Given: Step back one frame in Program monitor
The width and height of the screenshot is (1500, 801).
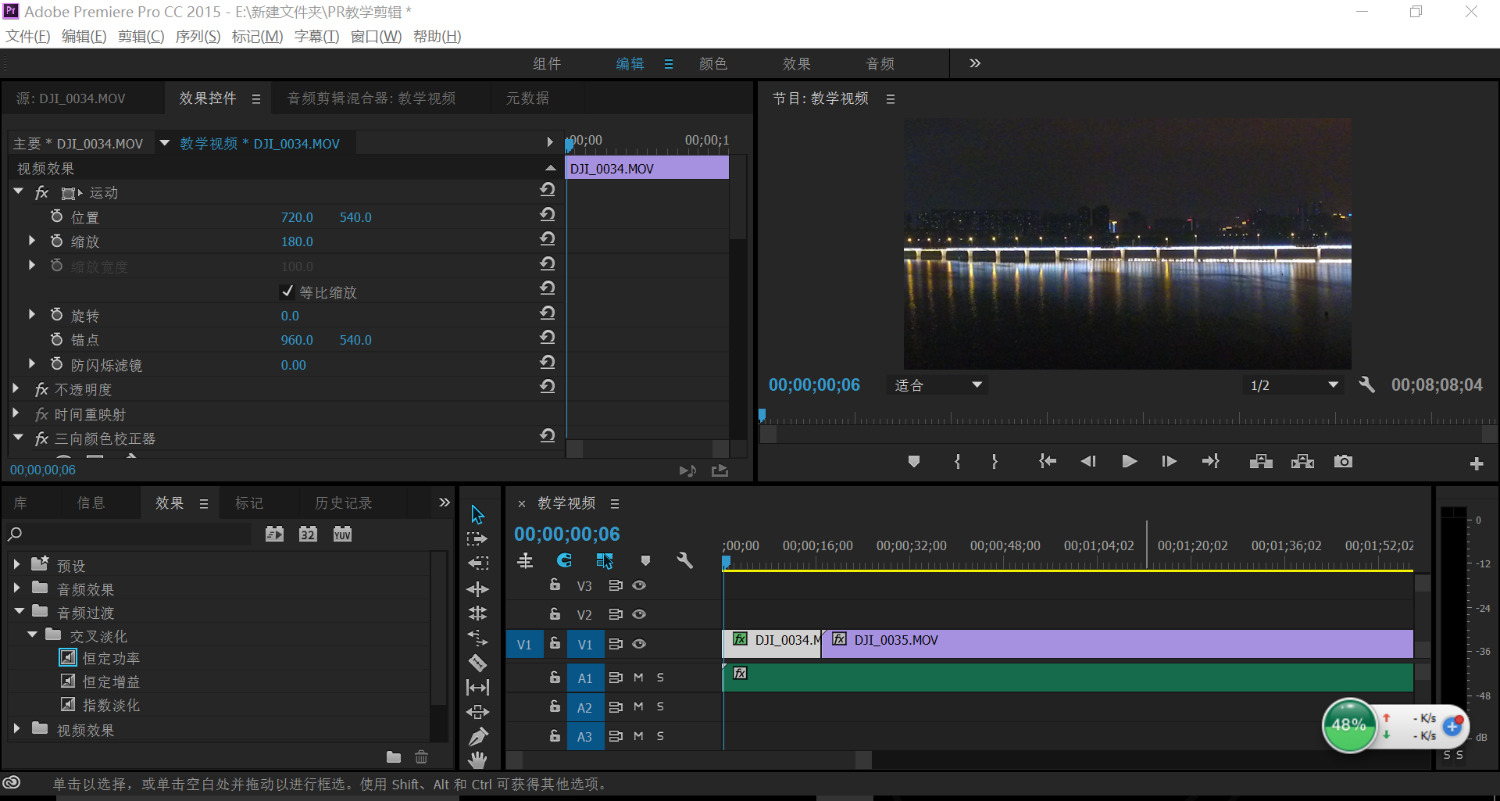Looking at the screenshot, I should [x=1088, y=461].
